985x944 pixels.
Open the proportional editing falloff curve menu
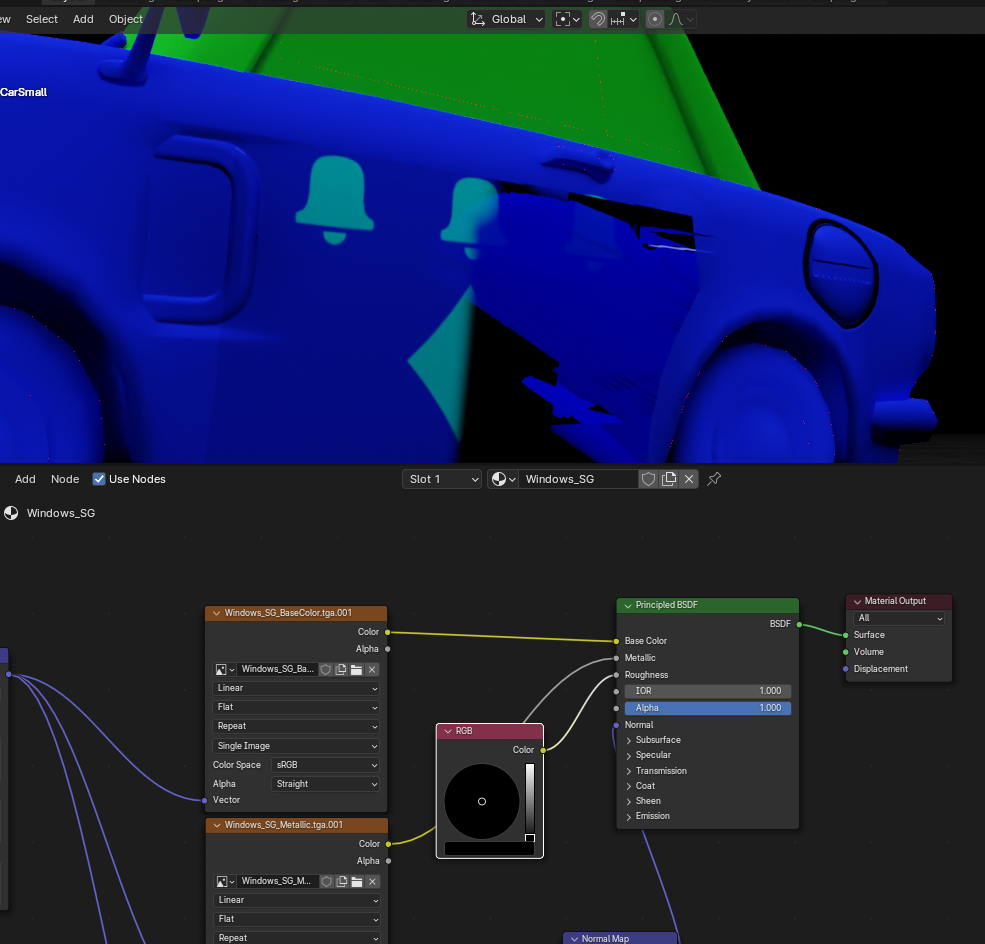click(681, 19)
